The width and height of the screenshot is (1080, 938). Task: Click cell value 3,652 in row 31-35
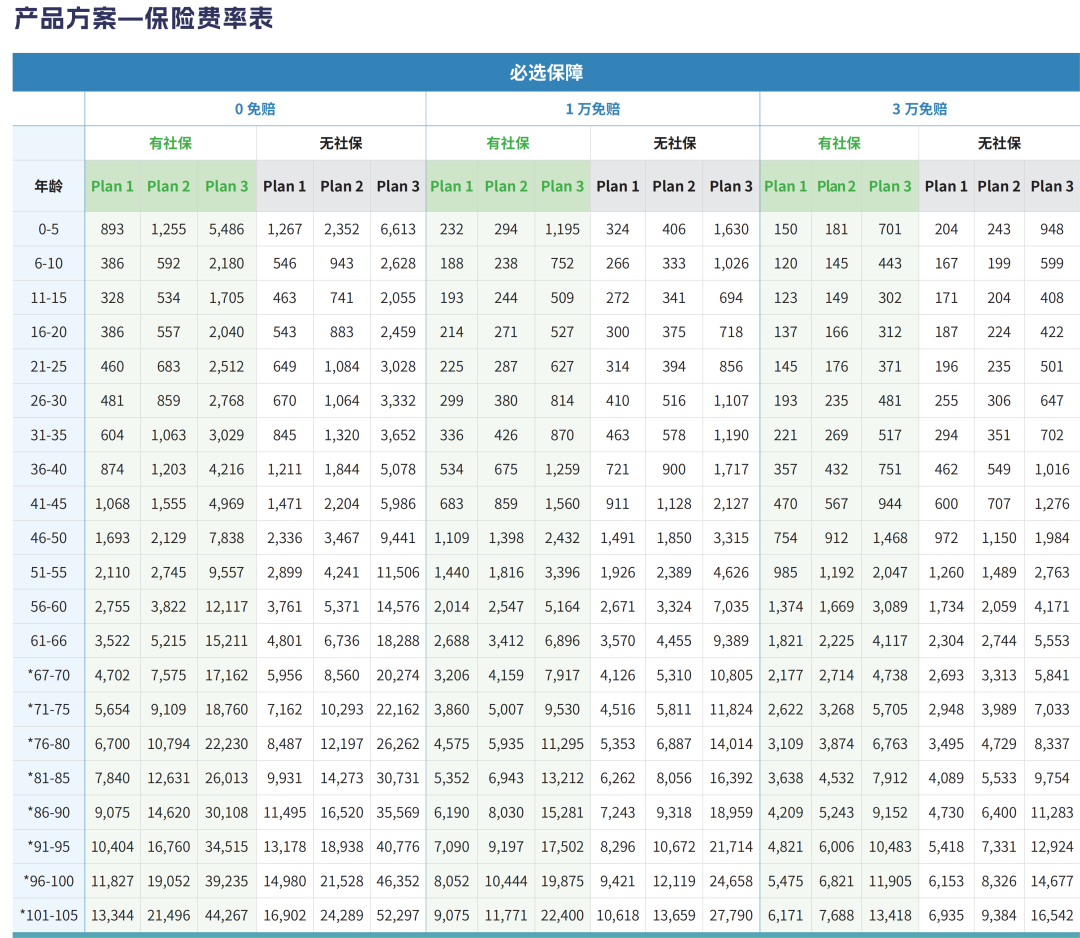click(x=398, y=435)
